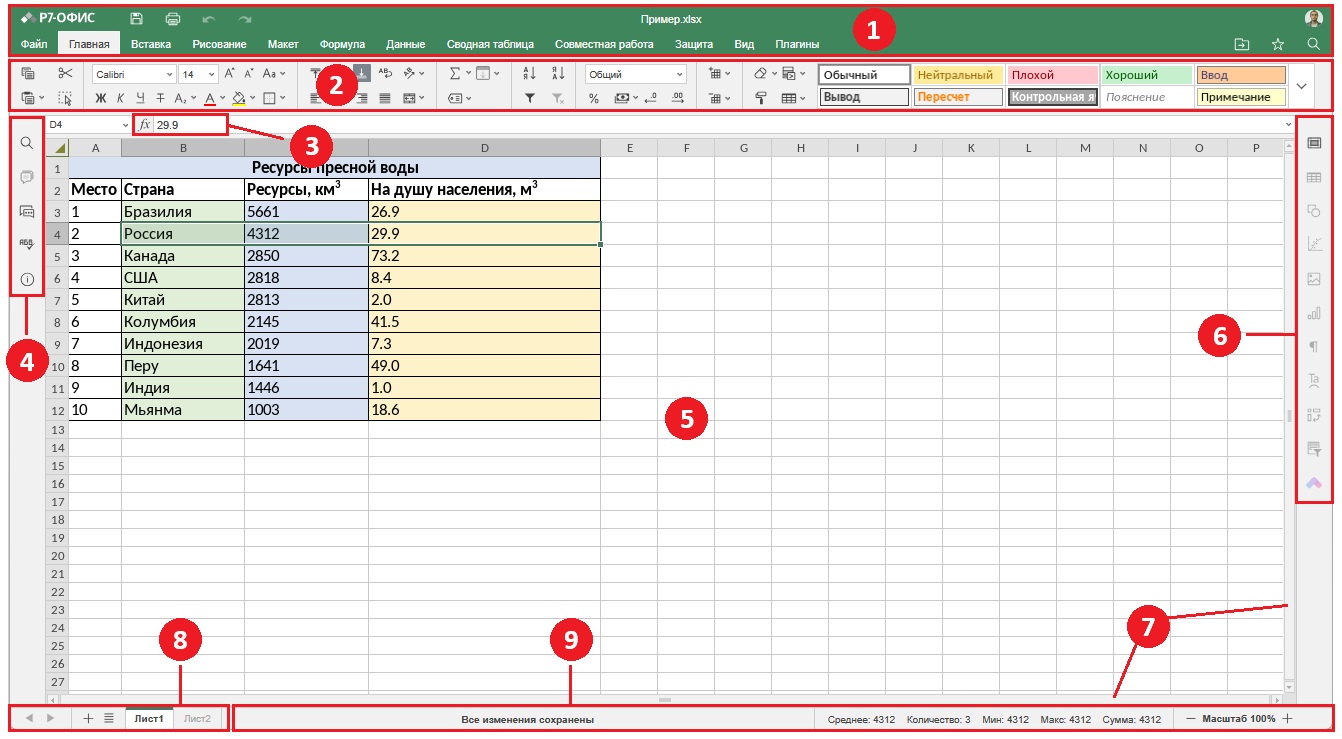1342x739 pixels.
Task: Click the Save icon in the title bar
Action: (136, 19)
